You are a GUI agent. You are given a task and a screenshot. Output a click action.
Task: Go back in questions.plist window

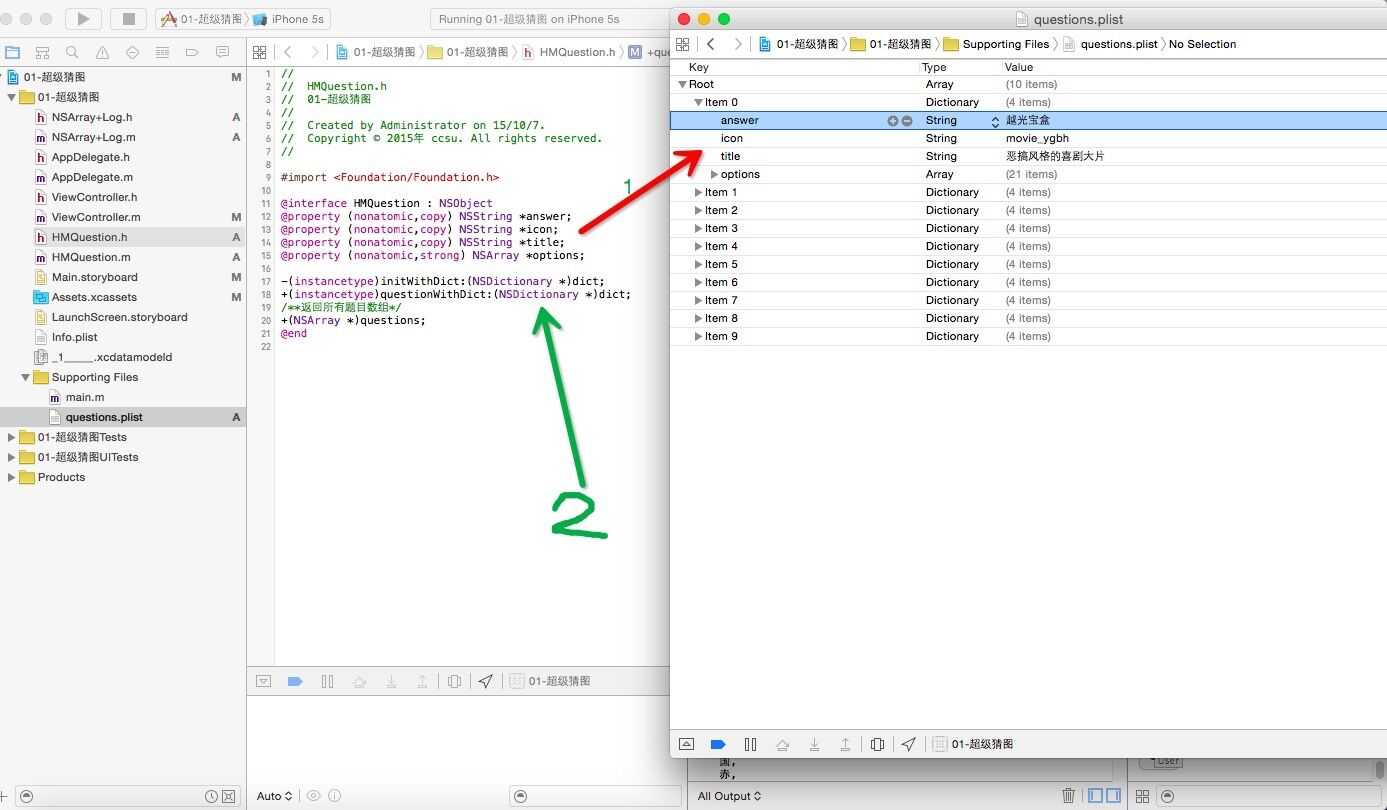coord(711,44)
